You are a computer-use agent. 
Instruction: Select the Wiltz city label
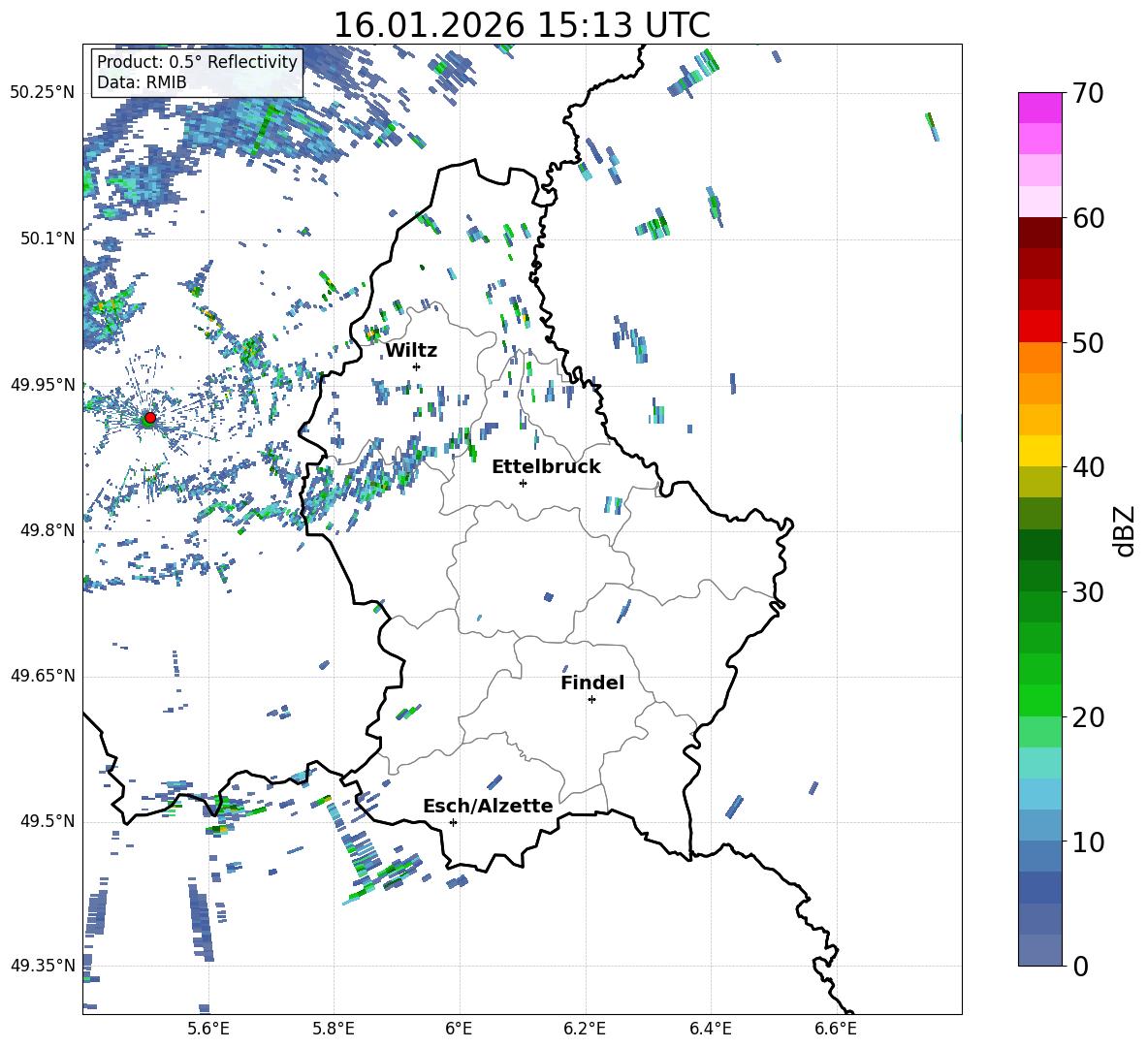(411, 351)
